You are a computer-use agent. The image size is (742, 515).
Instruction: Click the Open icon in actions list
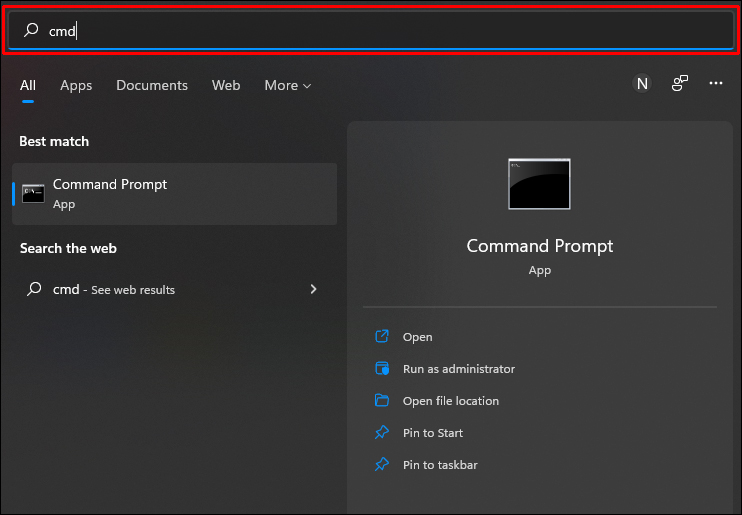tap(381, 337)
